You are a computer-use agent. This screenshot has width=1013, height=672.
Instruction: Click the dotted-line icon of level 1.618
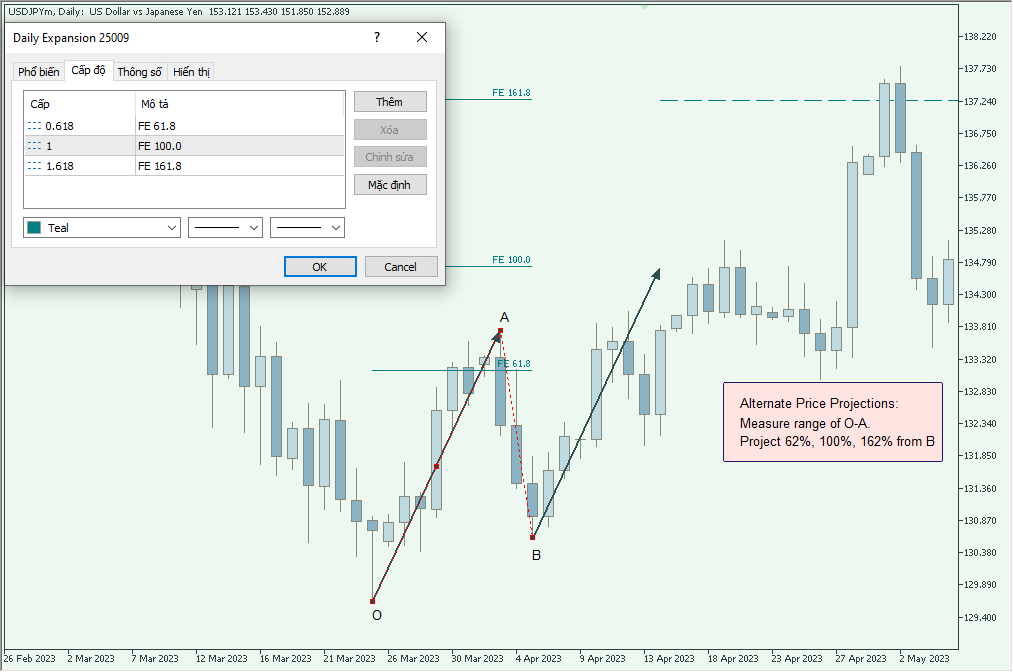[x=35, y=166]
